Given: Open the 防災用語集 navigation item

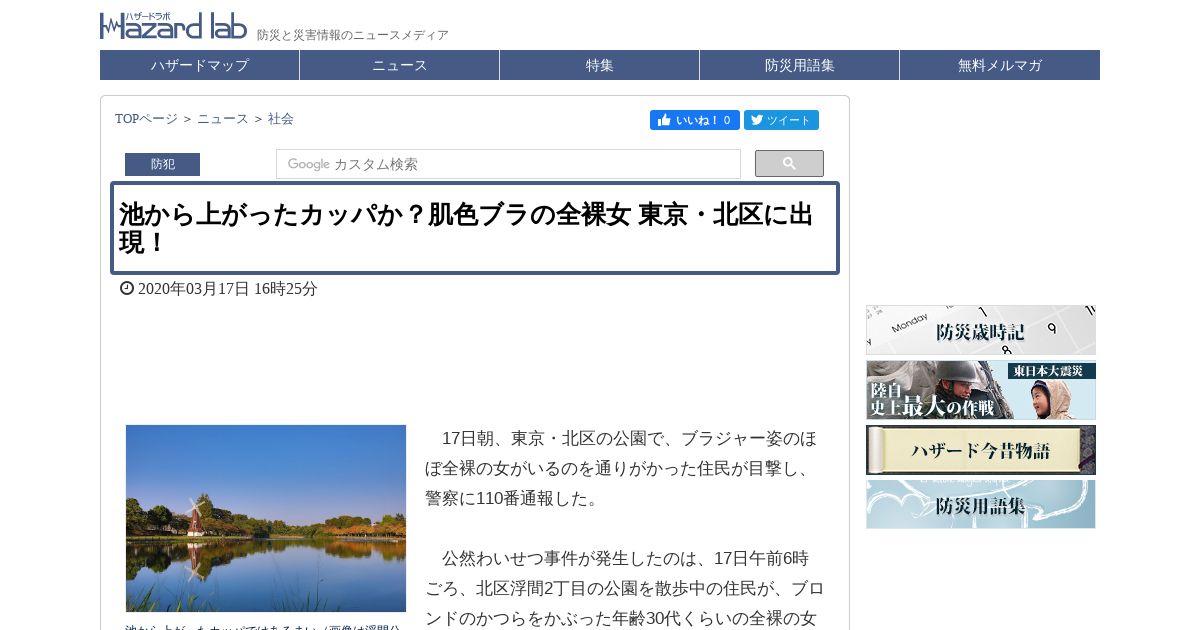Looking at the screenshot, I should coord(800,65).
